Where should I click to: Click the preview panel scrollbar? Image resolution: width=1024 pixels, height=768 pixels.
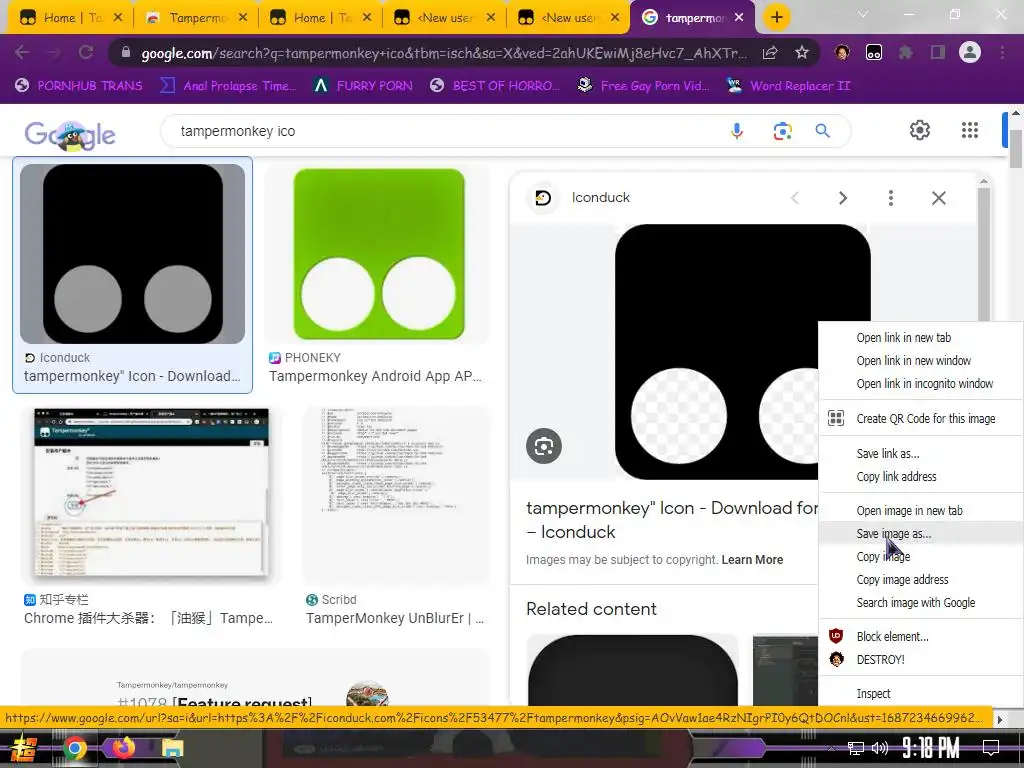point(984,255)
